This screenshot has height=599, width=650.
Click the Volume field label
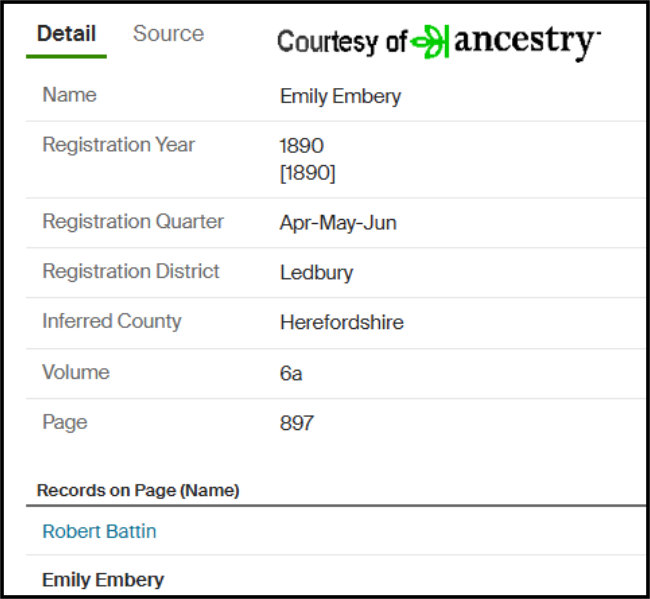pyautogui.click(x=75, y=373)
